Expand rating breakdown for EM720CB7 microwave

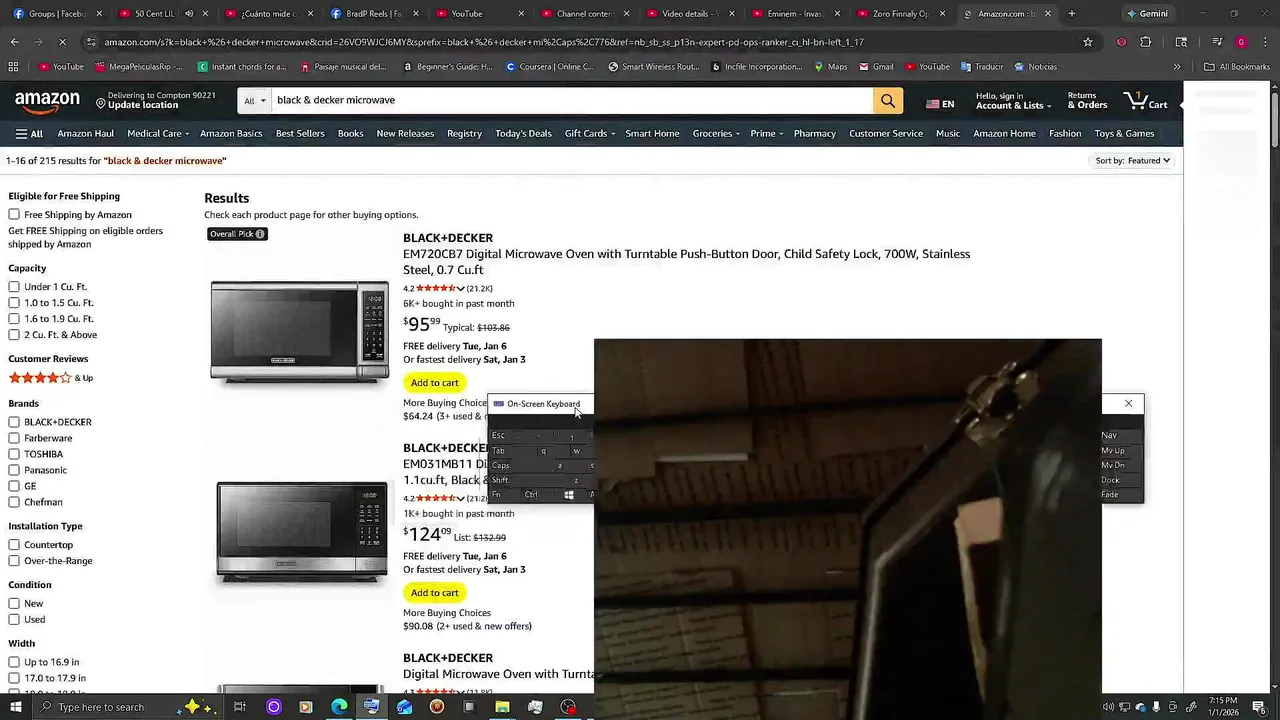point(460,289)
